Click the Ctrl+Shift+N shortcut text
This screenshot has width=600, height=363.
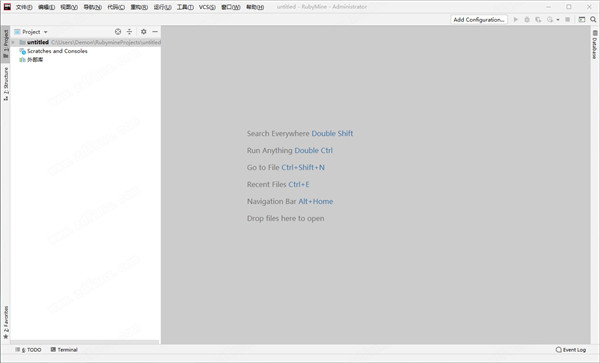[303, 168]
